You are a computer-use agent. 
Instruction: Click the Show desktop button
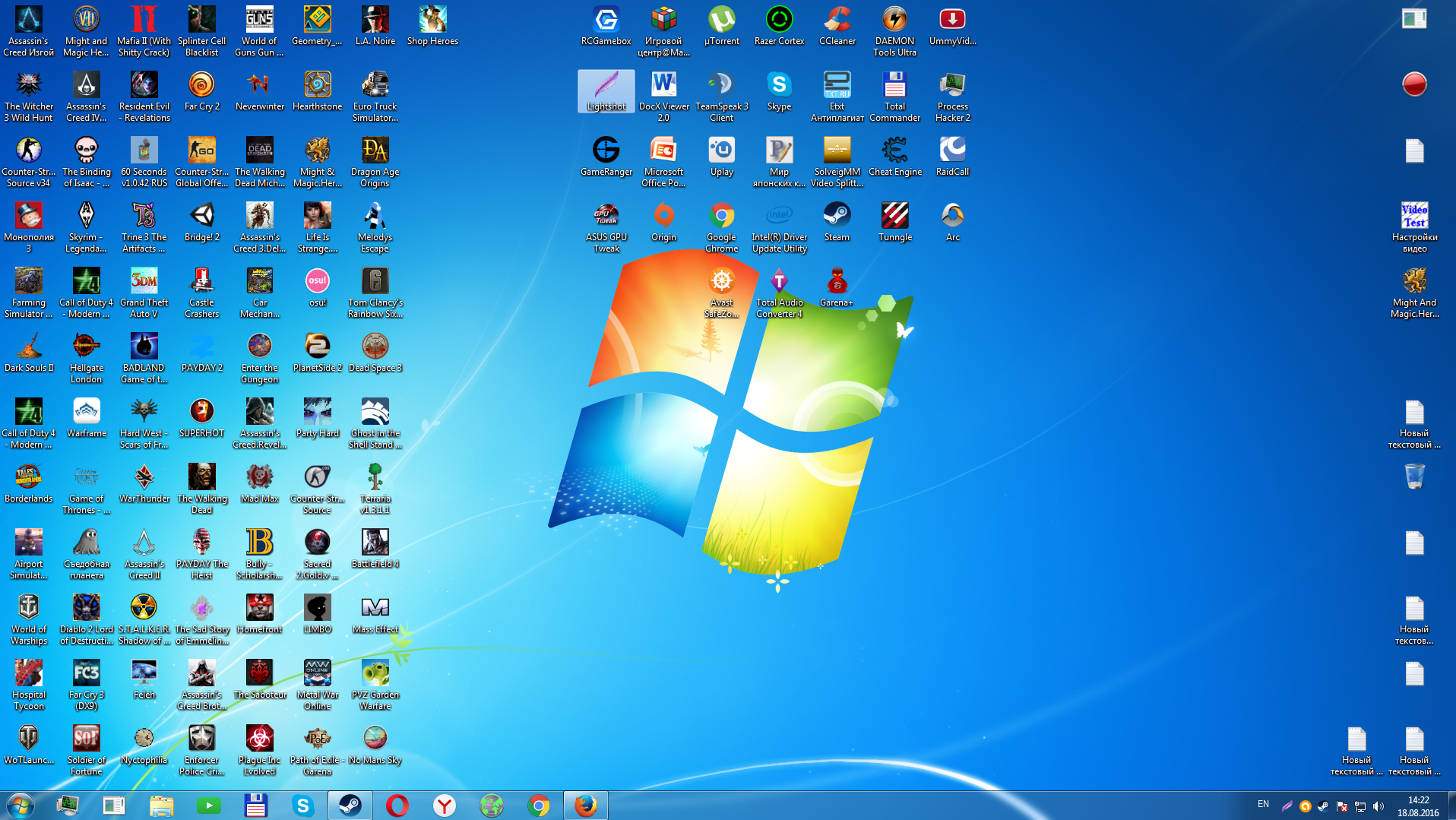click(x=1451, y=806)
